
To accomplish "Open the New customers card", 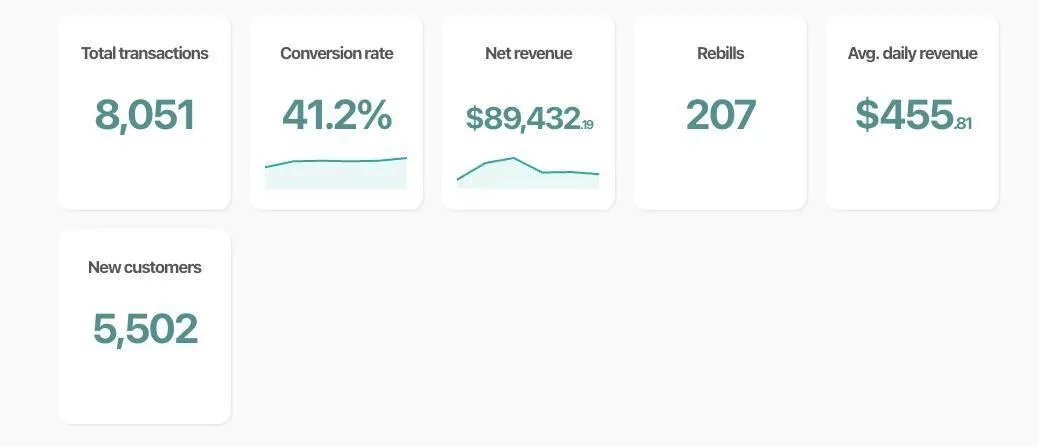I will (144, 327).
